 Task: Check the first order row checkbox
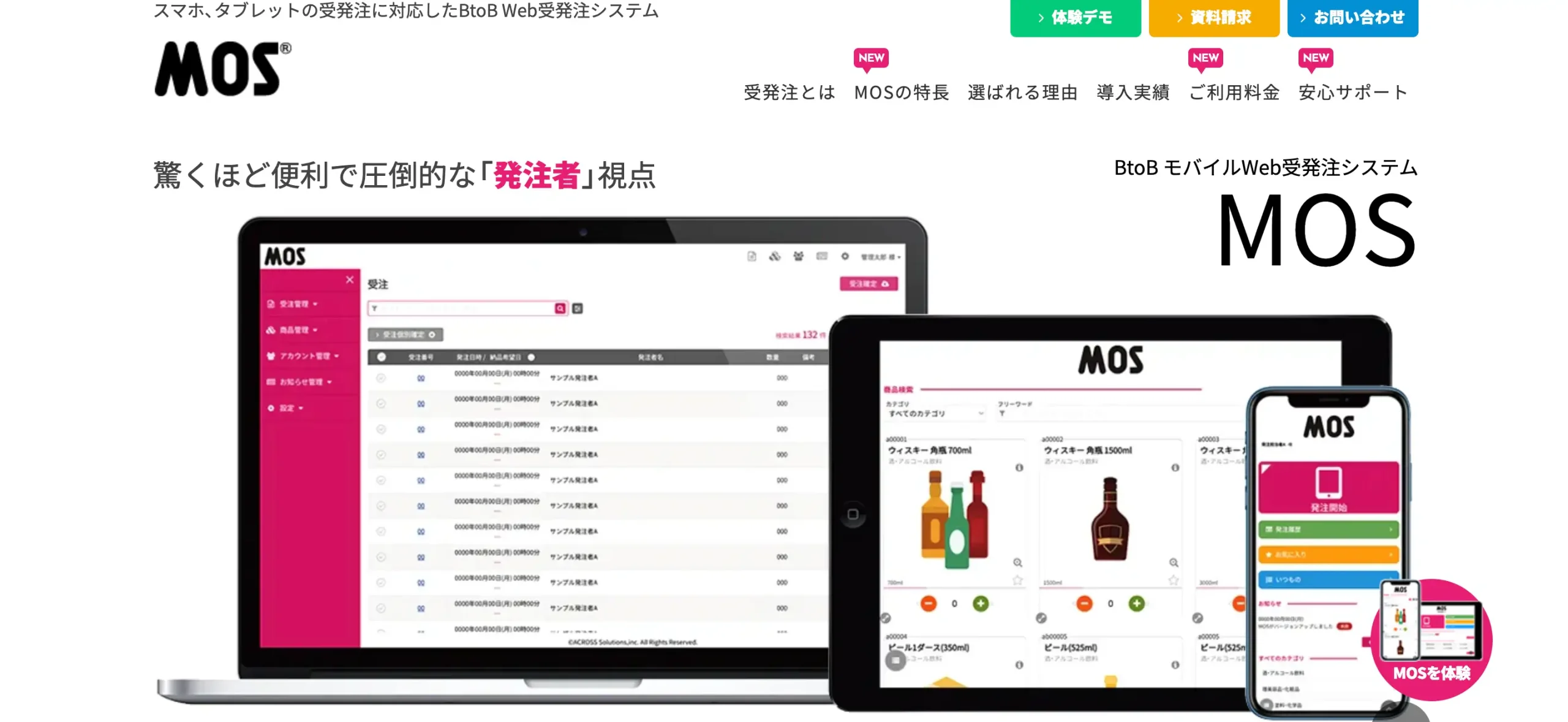382,378
